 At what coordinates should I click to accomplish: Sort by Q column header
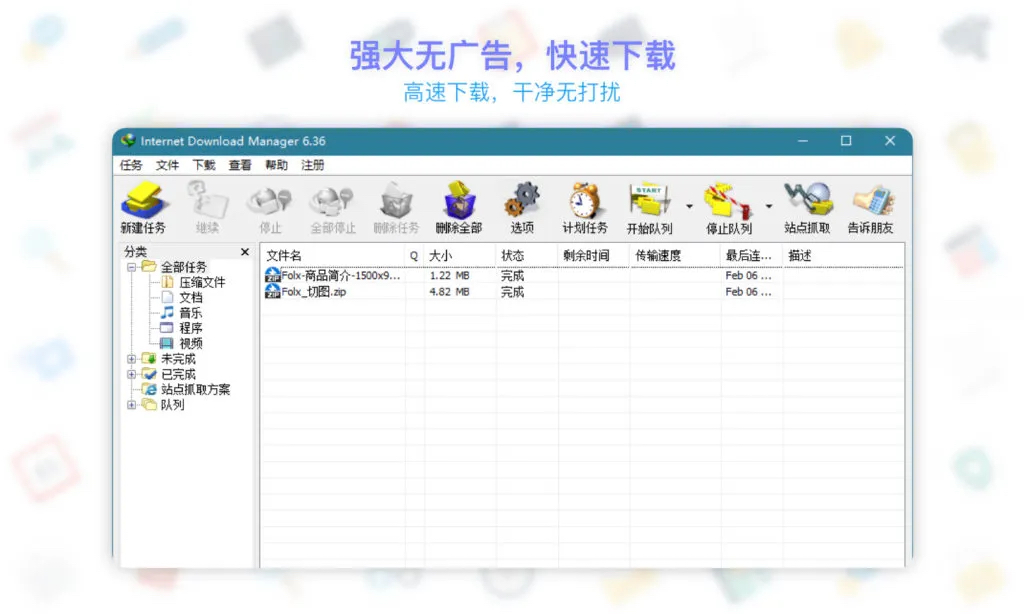tap(414, 256)
